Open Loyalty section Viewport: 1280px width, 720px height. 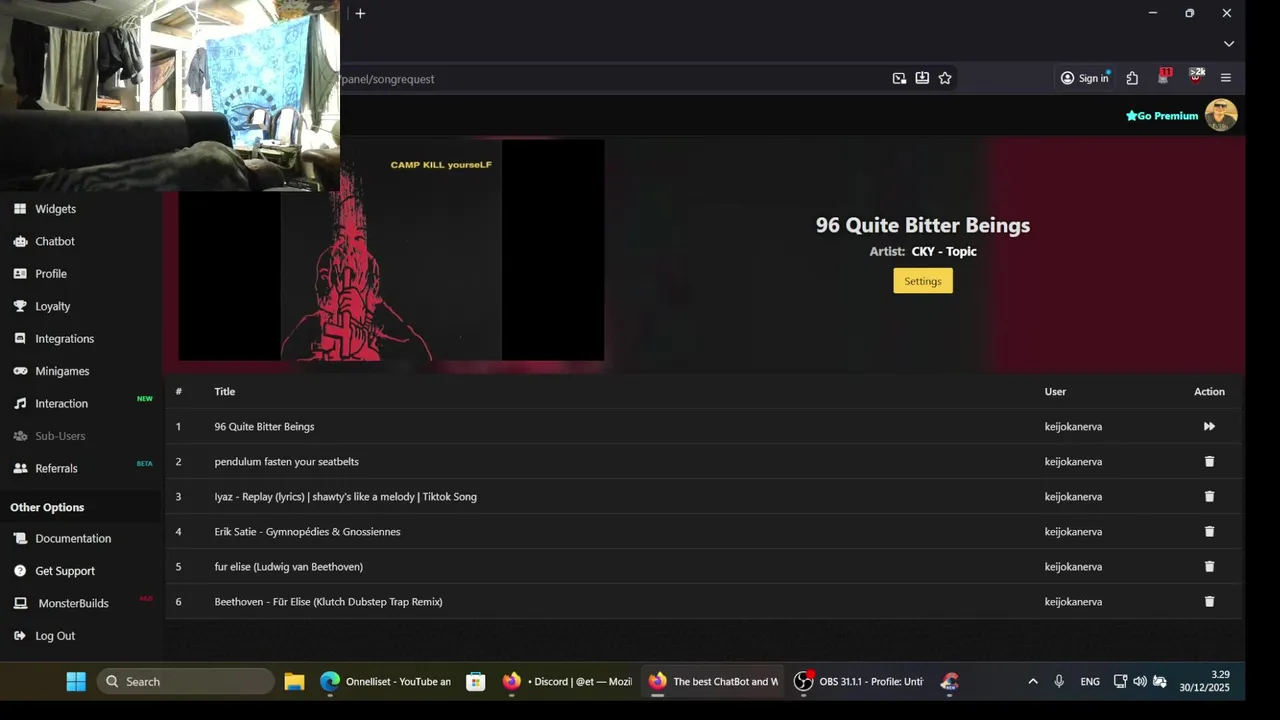[x=53, y=306]
